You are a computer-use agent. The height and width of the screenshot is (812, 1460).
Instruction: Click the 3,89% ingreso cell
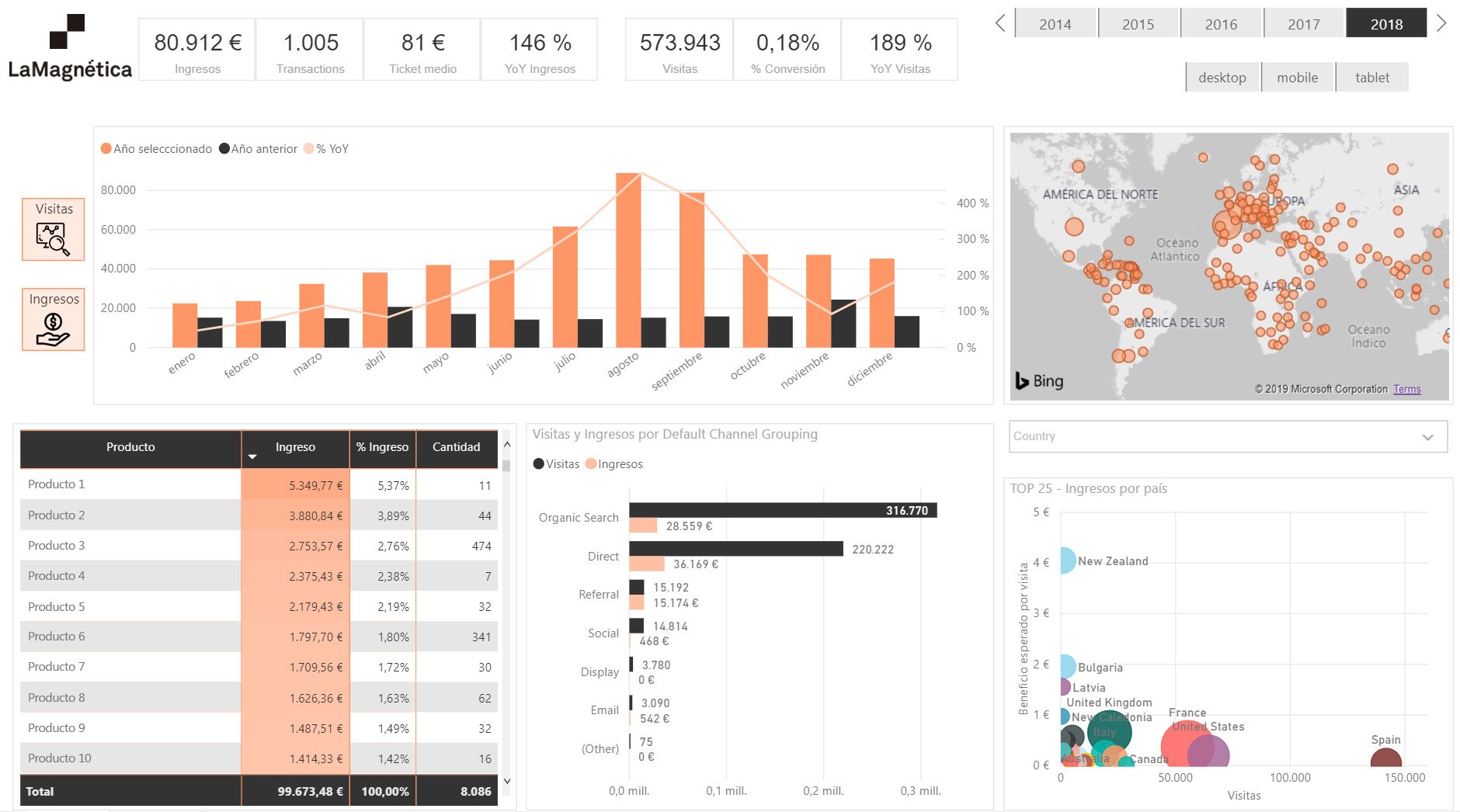[383, 515]
